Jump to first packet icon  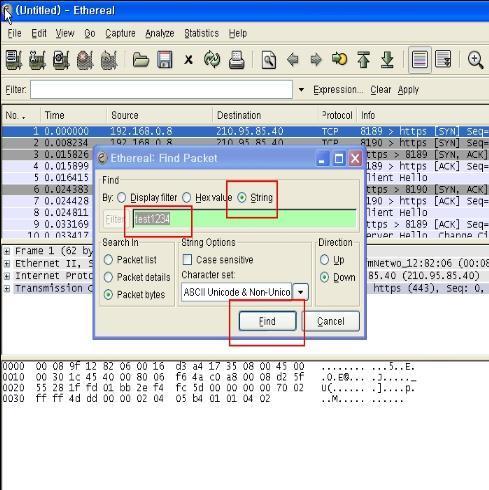click(363, 60)
